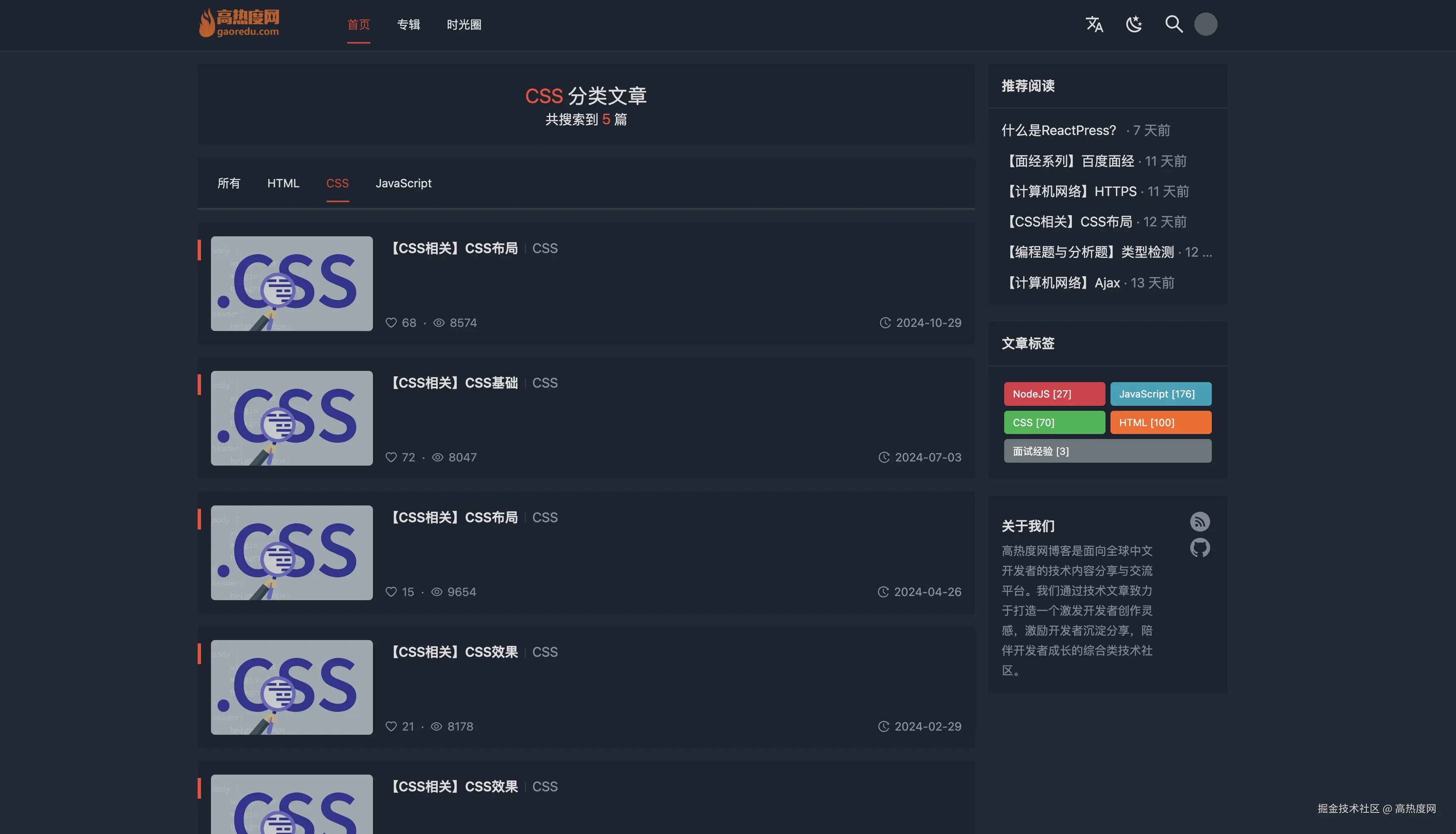1456x834 pixels.
Task: Go to 时光圈 navigation item
Action: click(x=464, y=25)
